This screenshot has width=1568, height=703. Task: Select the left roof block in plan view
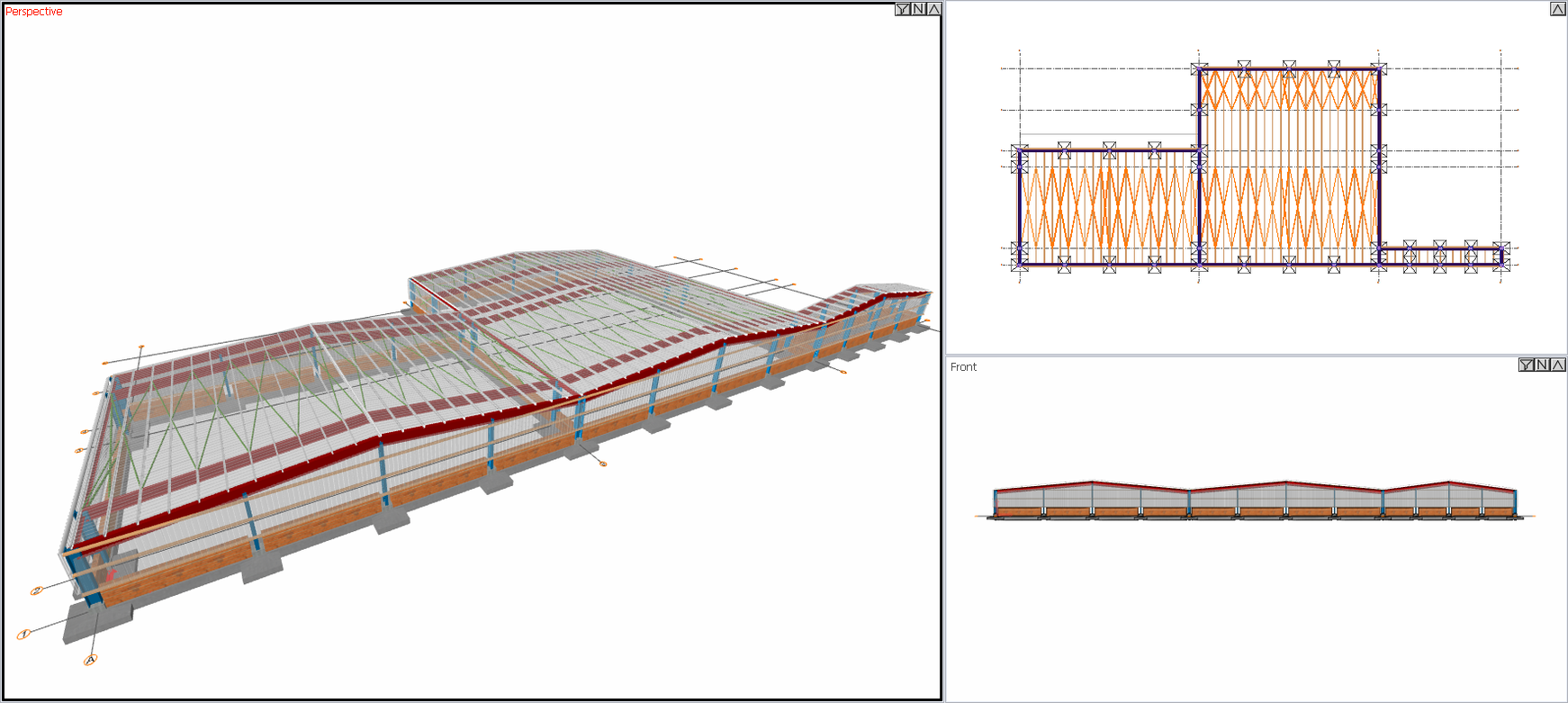pos(1109,207)
